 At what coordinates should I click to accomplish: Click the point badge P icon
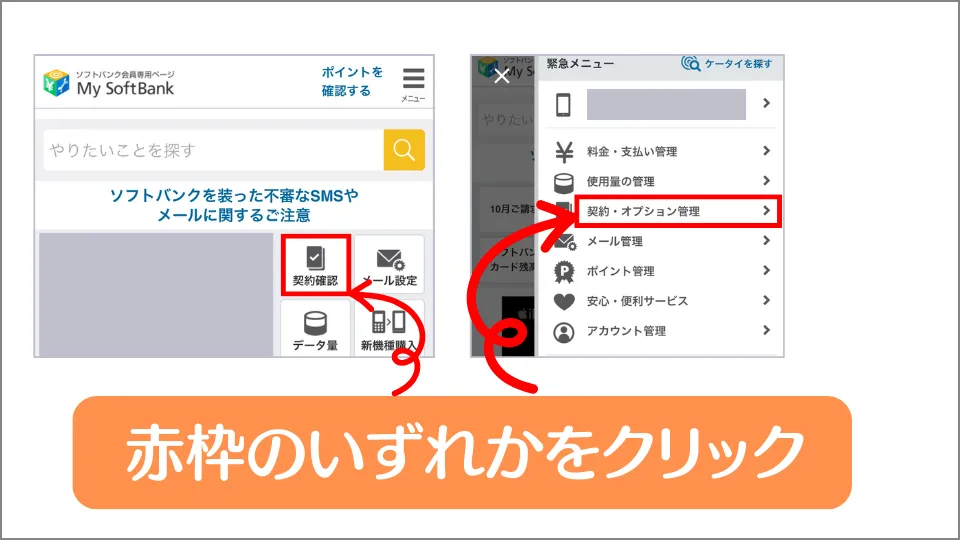click(x=564, y=272)
